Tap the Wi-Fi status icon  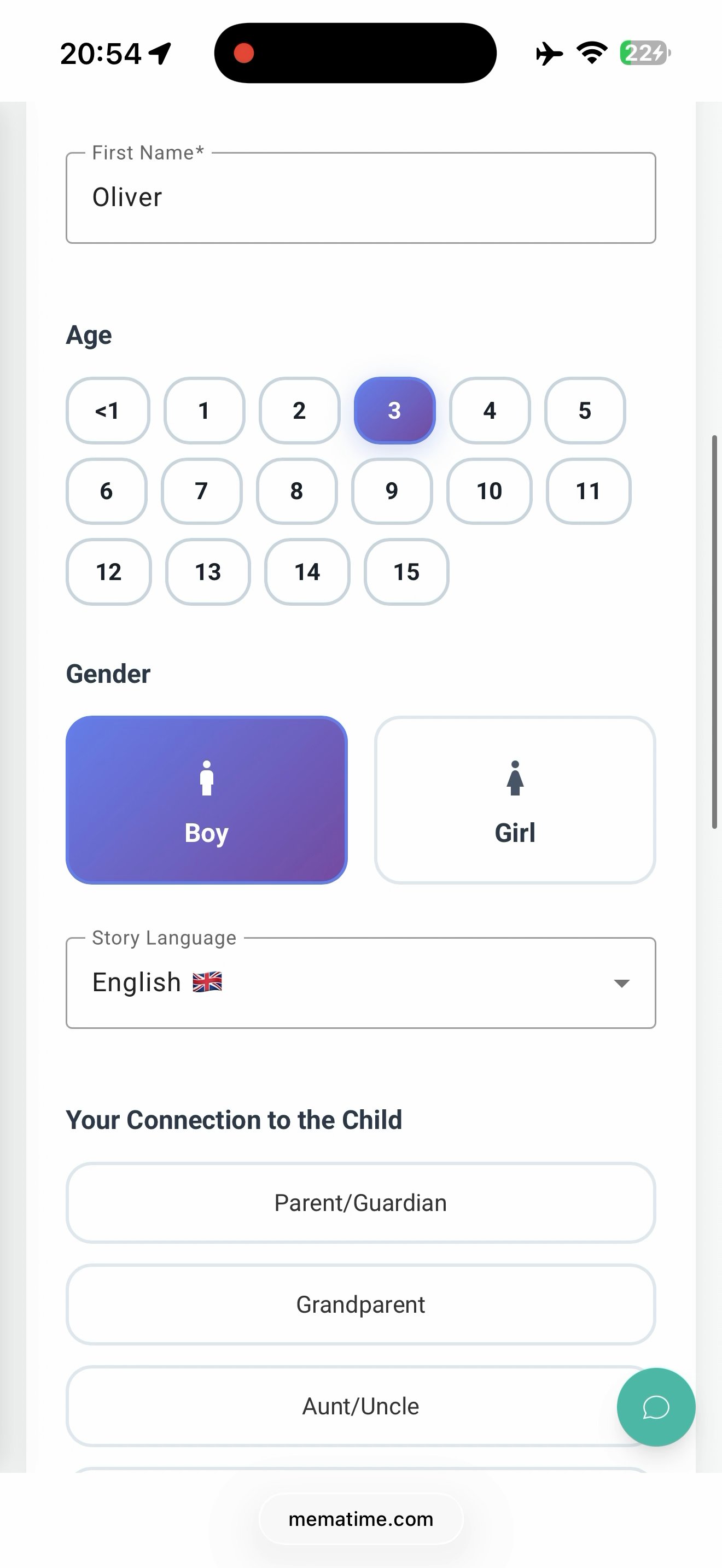[592, 53]
